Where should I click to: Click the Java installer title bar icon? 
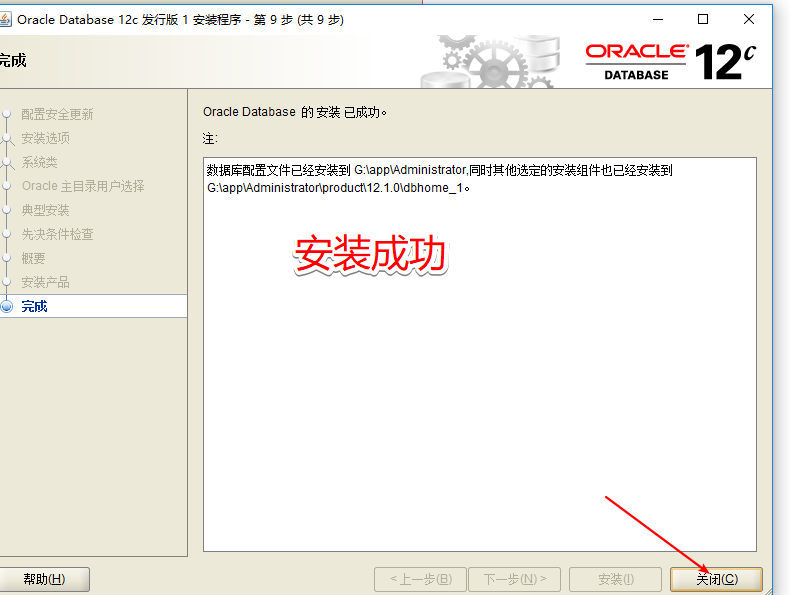coord(5,20)
